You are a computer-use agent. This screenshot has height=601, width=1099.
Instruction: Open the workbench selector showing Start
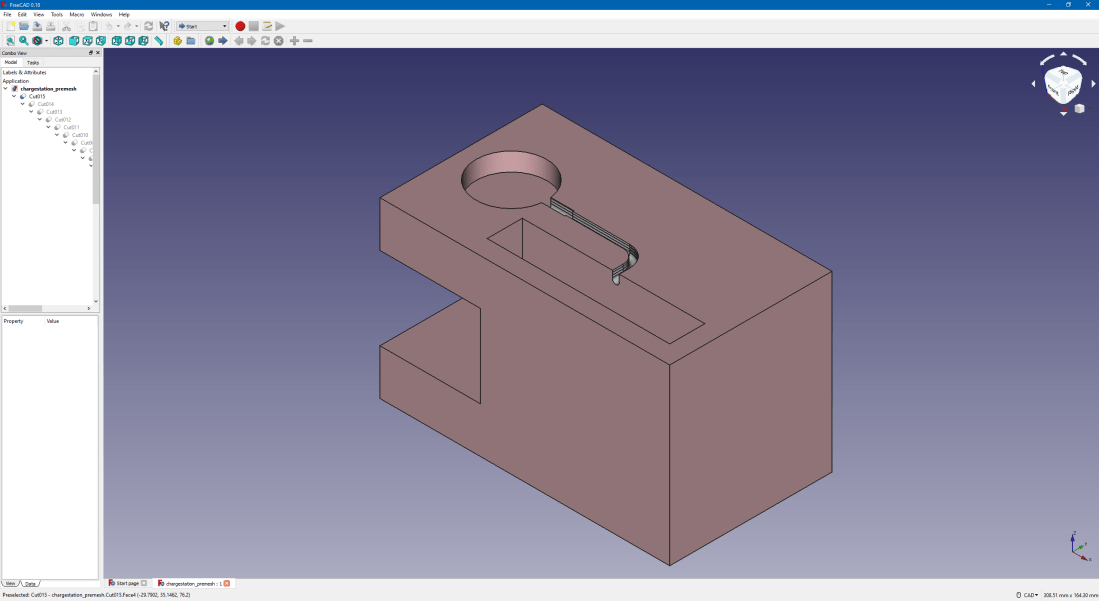200,26
